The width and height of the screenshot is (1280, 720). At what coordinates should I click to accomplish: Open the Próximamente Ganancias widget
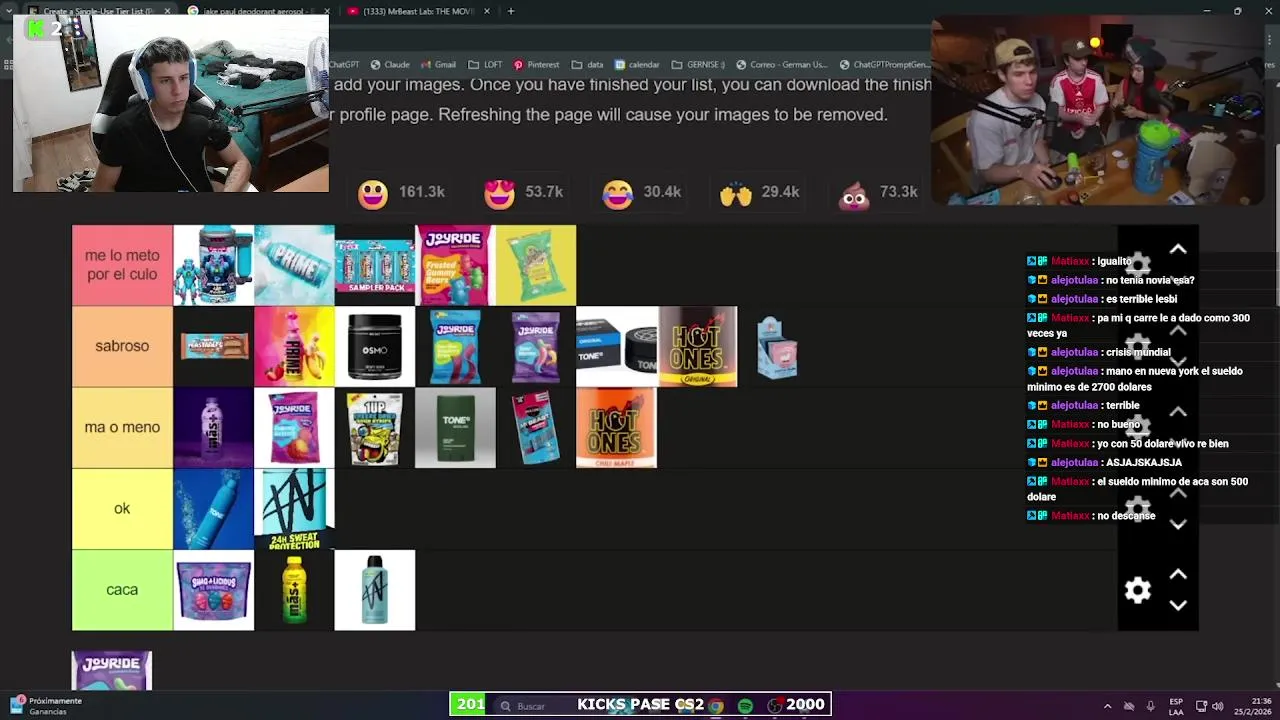point(46,706)
